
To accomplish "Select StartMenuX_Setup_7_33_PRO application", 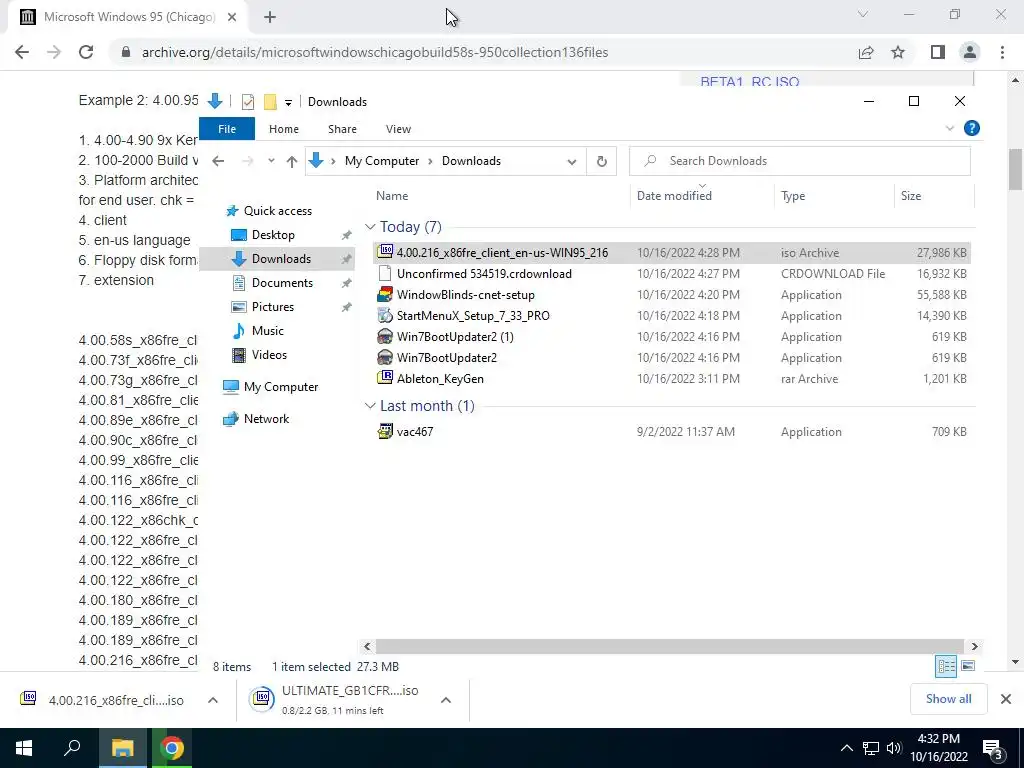I will [x=671, y=315].
